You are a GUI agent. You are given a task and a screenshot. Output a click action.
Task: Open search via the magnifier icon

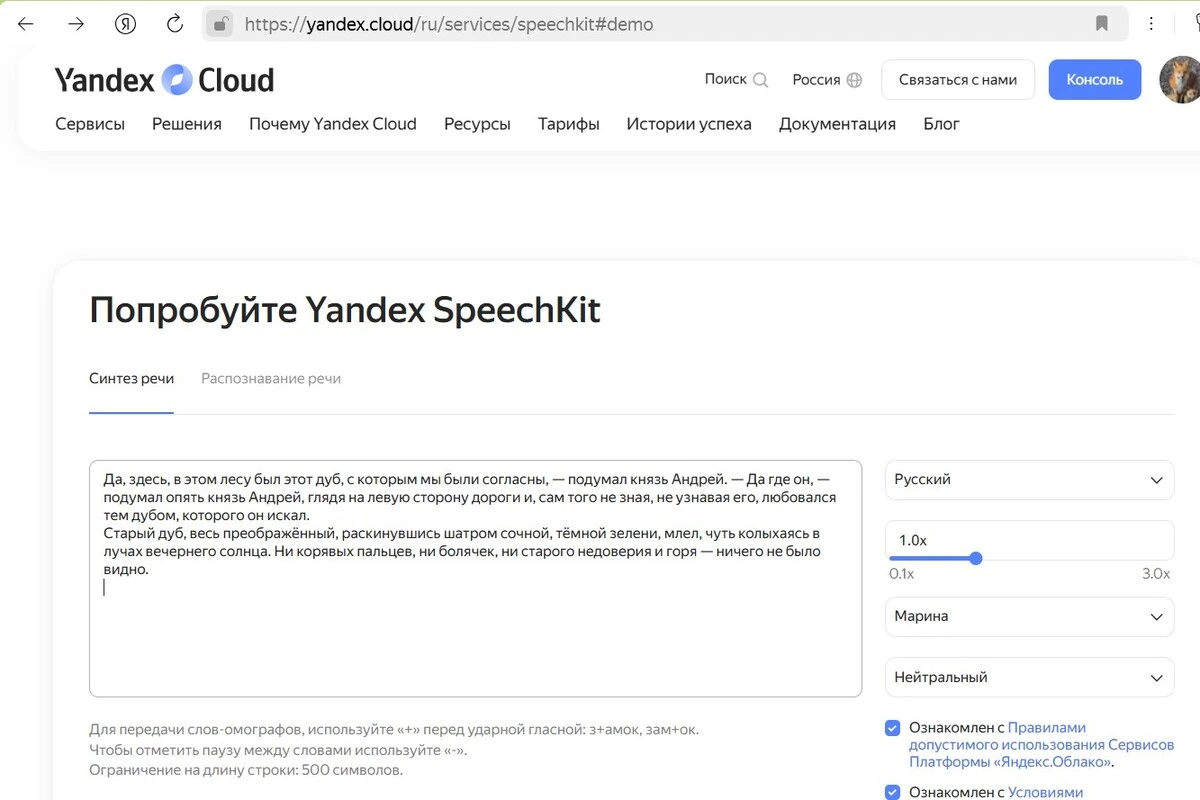pos(761,80)
